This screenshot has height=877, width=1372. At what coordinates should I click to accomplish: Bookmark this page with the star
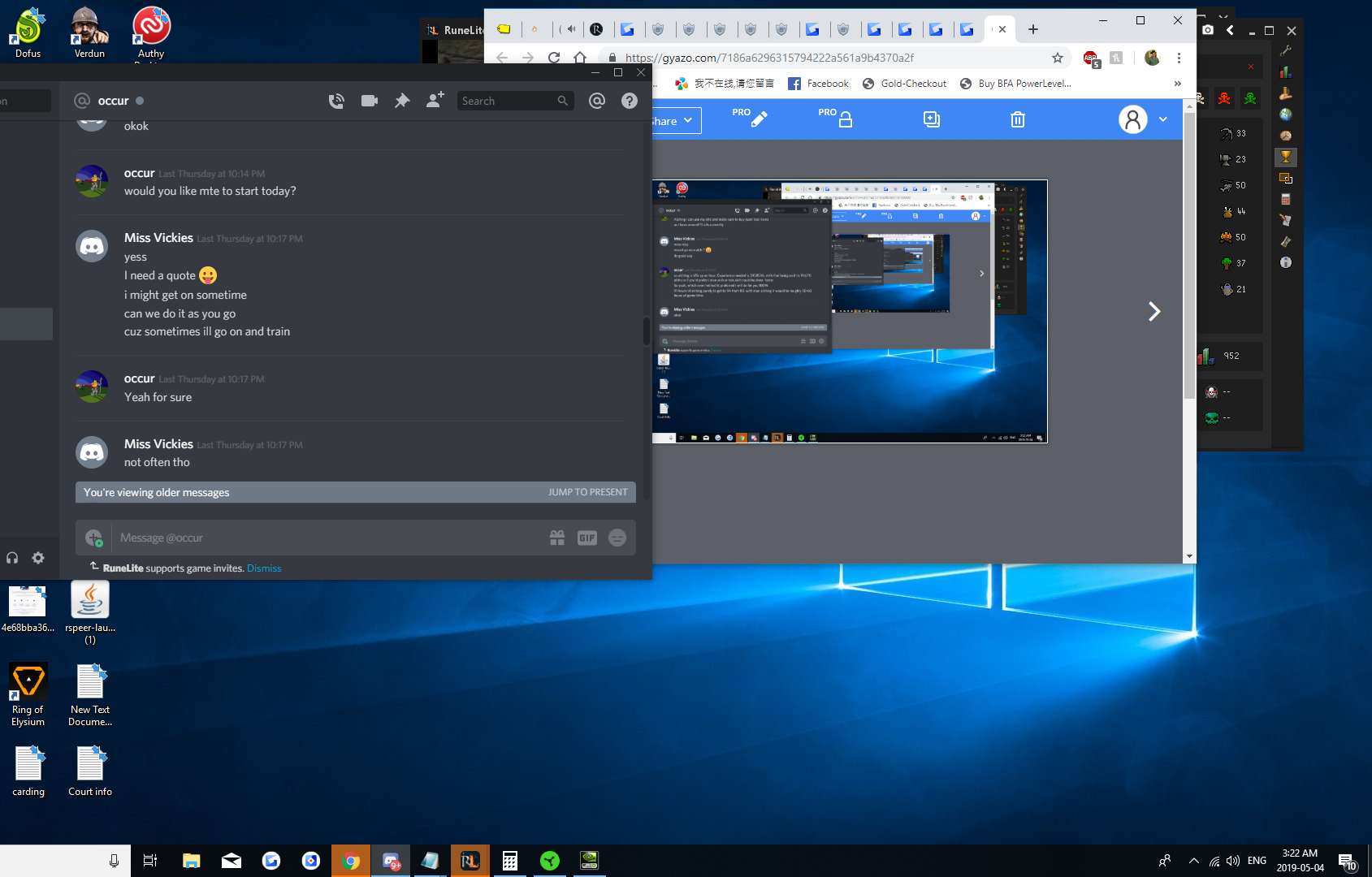click(1057, 58)
